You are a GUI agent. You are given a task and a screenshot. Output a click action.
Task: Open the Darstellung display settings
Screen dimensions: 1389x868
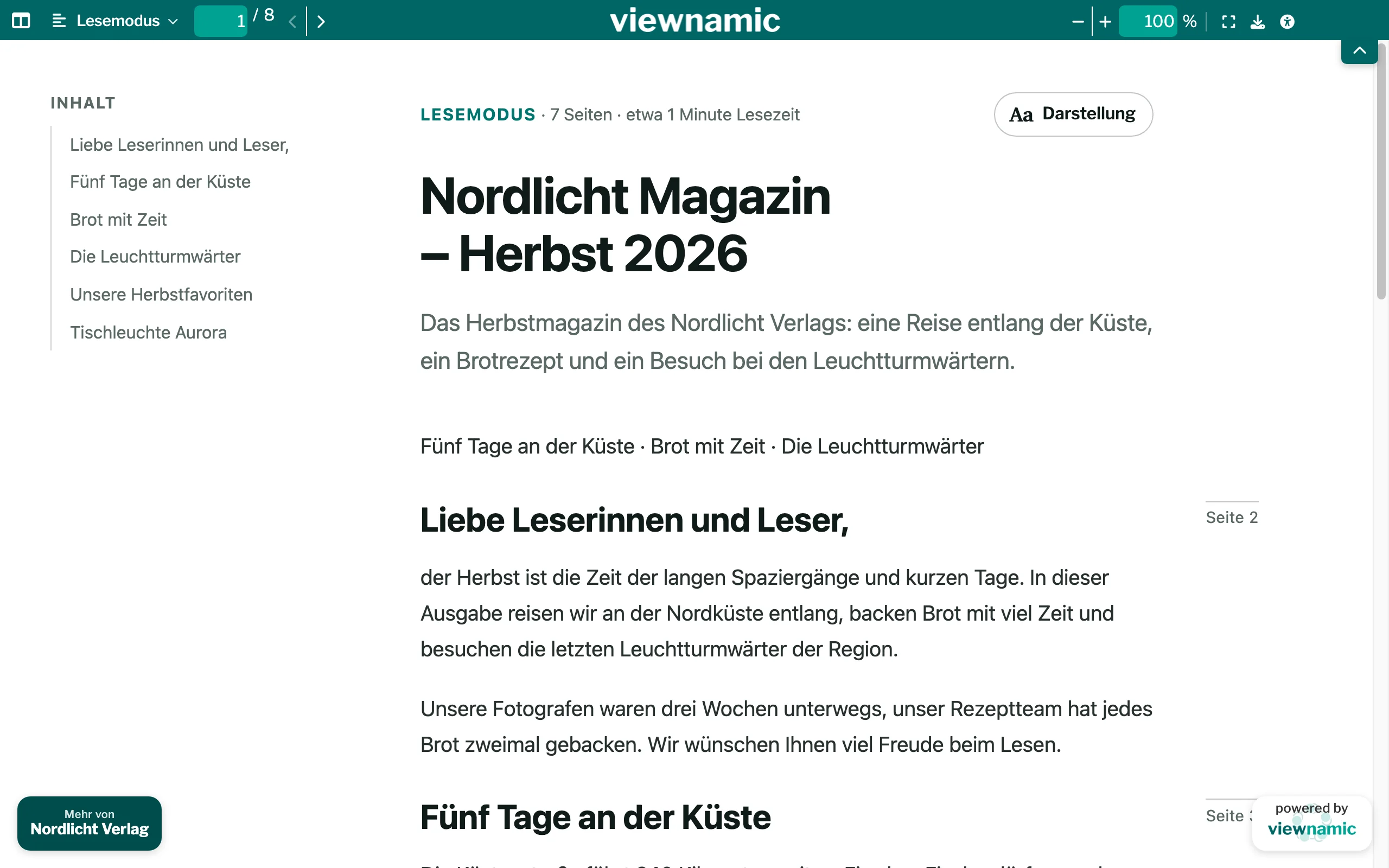(x=1073, y=114)
